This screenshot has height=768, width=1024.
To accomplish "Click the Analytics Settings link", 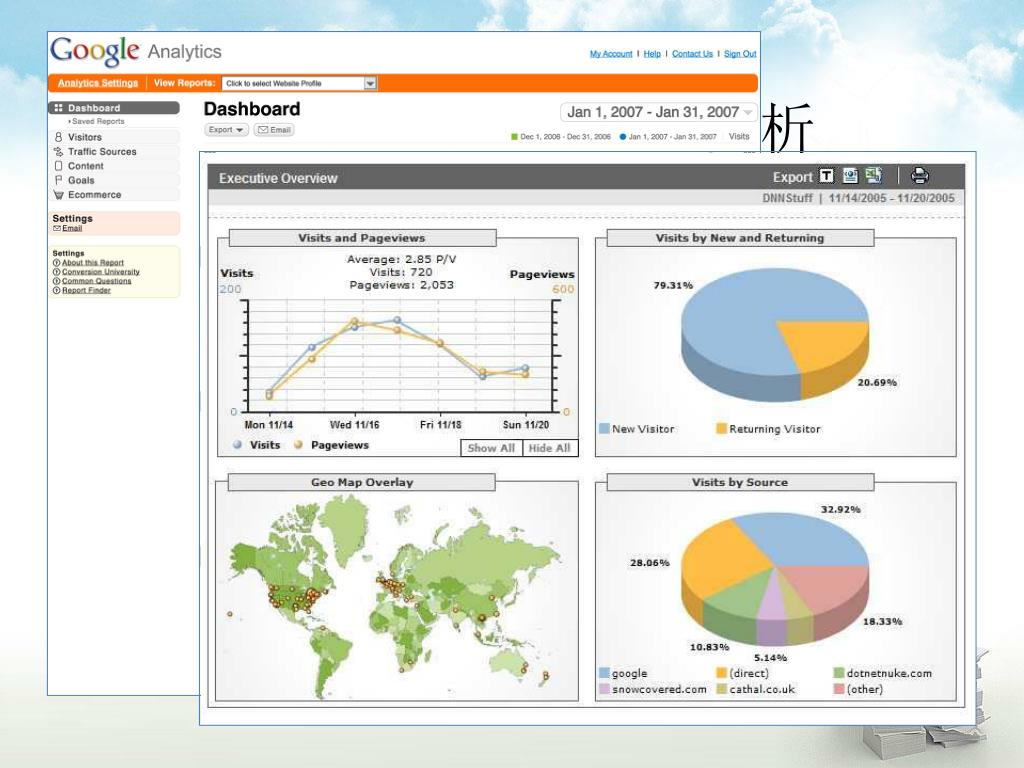I will (98, 83).
